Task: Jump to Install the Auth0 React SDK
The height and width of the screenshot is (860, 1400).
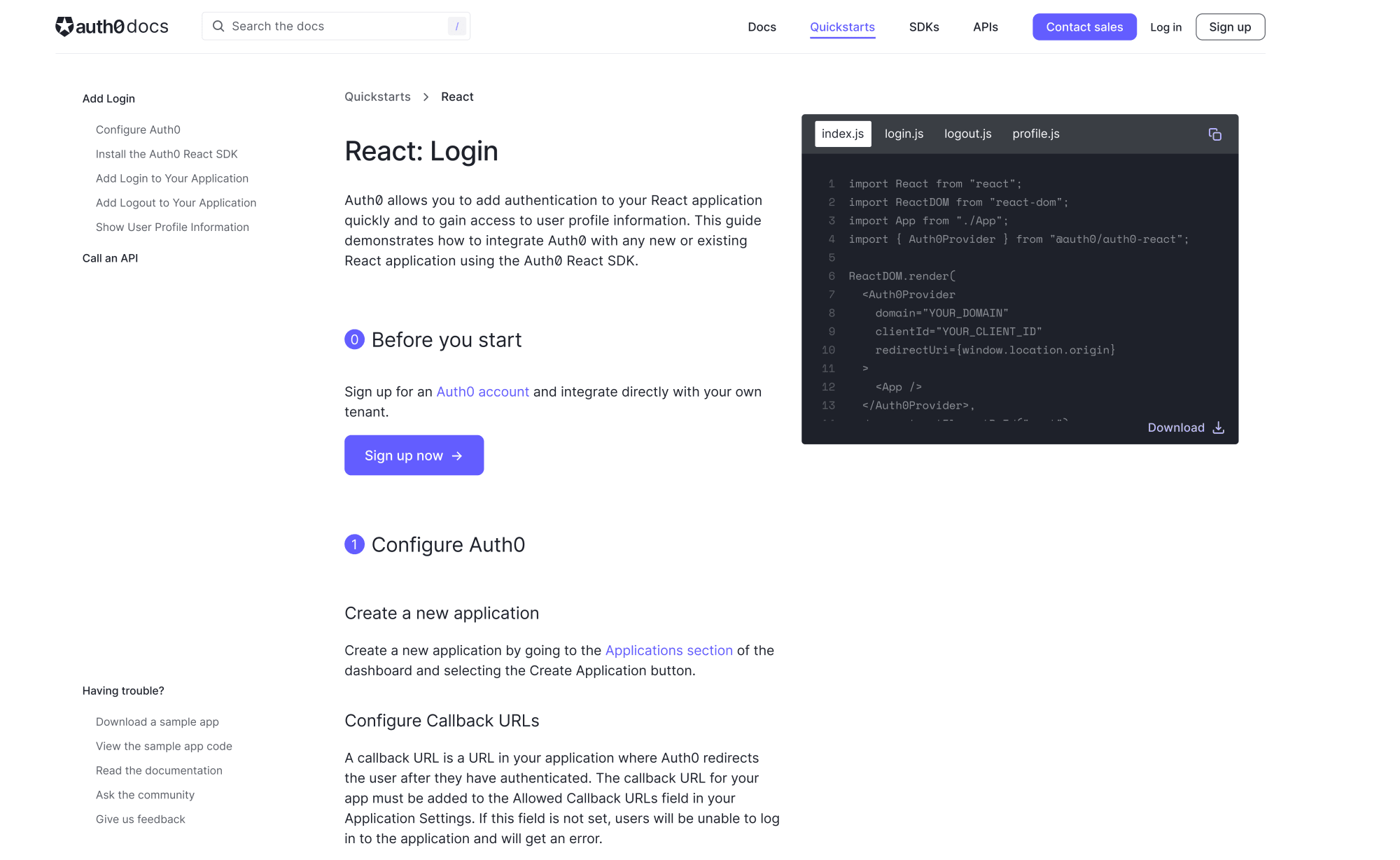Action: tap(167, 154)
